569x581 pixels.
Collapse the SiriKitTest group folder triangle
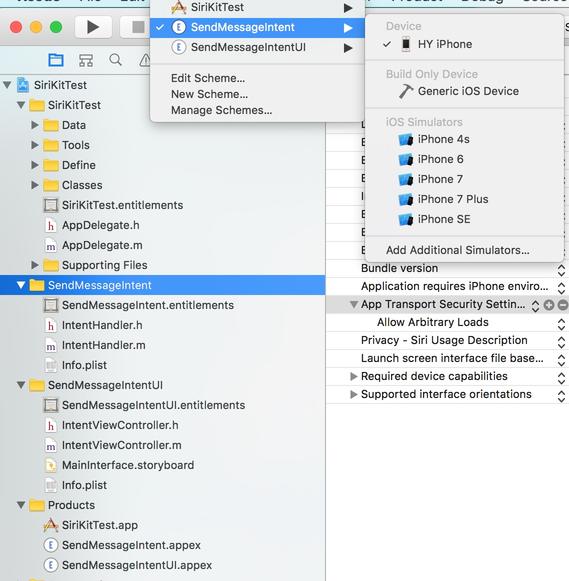pyautogui.click(x=21, y=105)
